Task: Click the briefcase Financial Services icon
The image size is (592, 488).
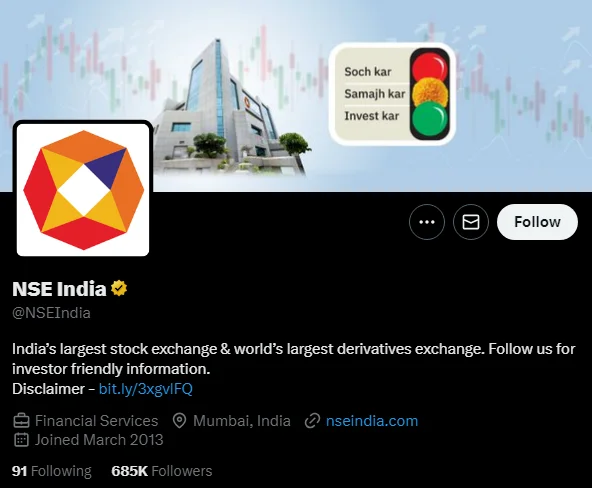Action: click(21, 420)
